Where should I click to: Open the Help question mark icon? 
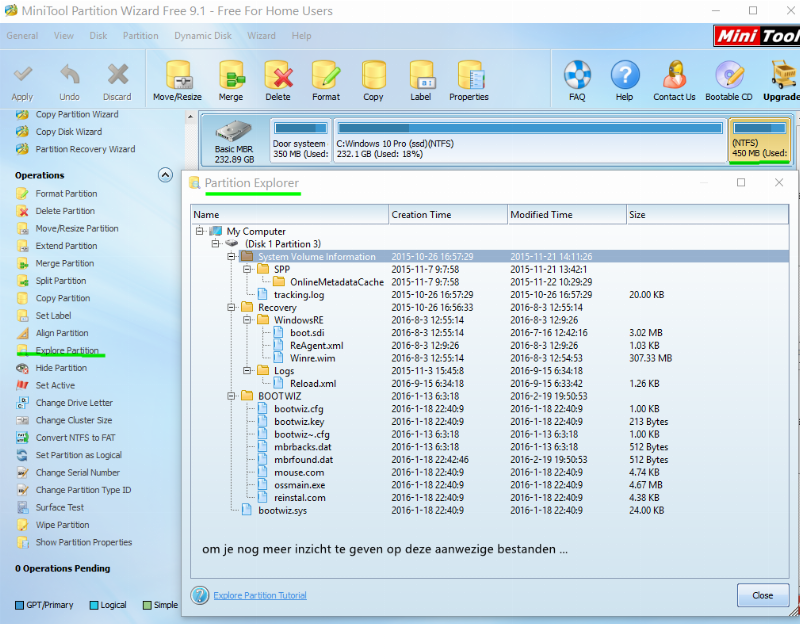click(x=624, y=74)
